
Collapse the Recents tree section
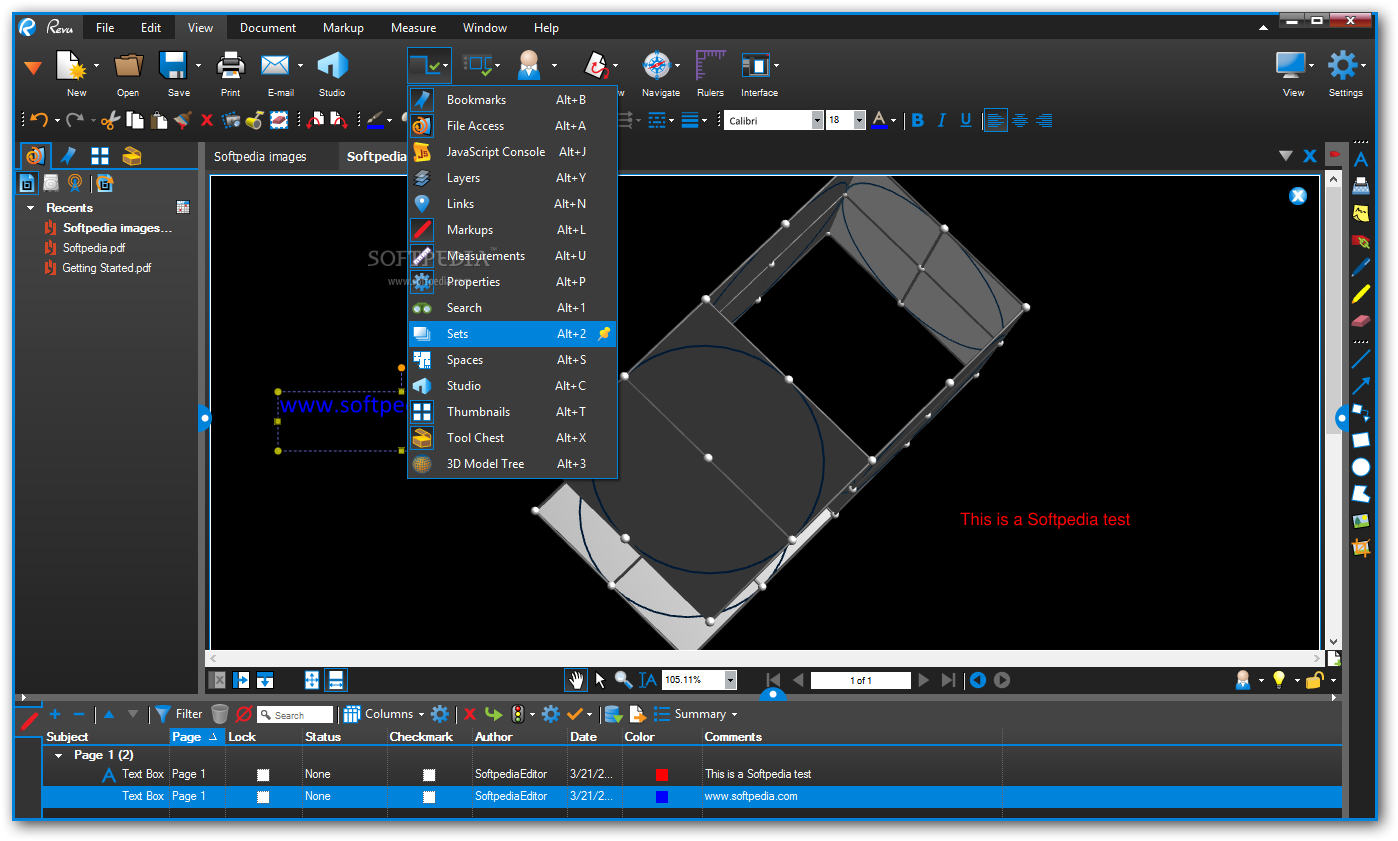tap(31, 208)
